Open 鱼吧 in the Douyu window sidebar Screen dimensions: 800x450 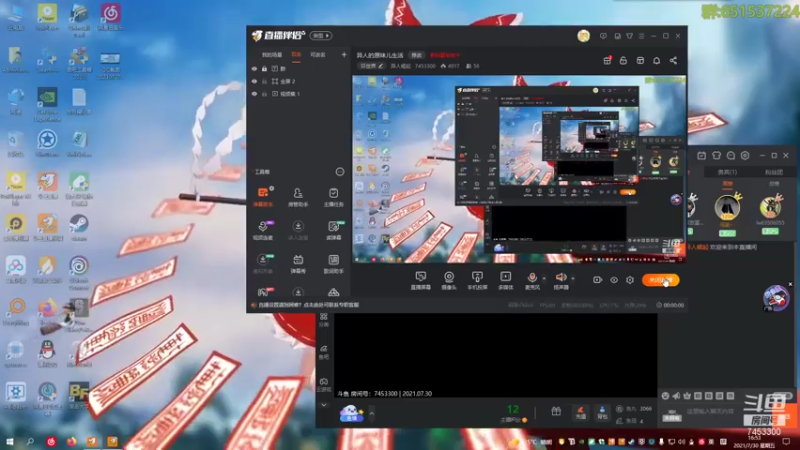click(x=323, y=352)
